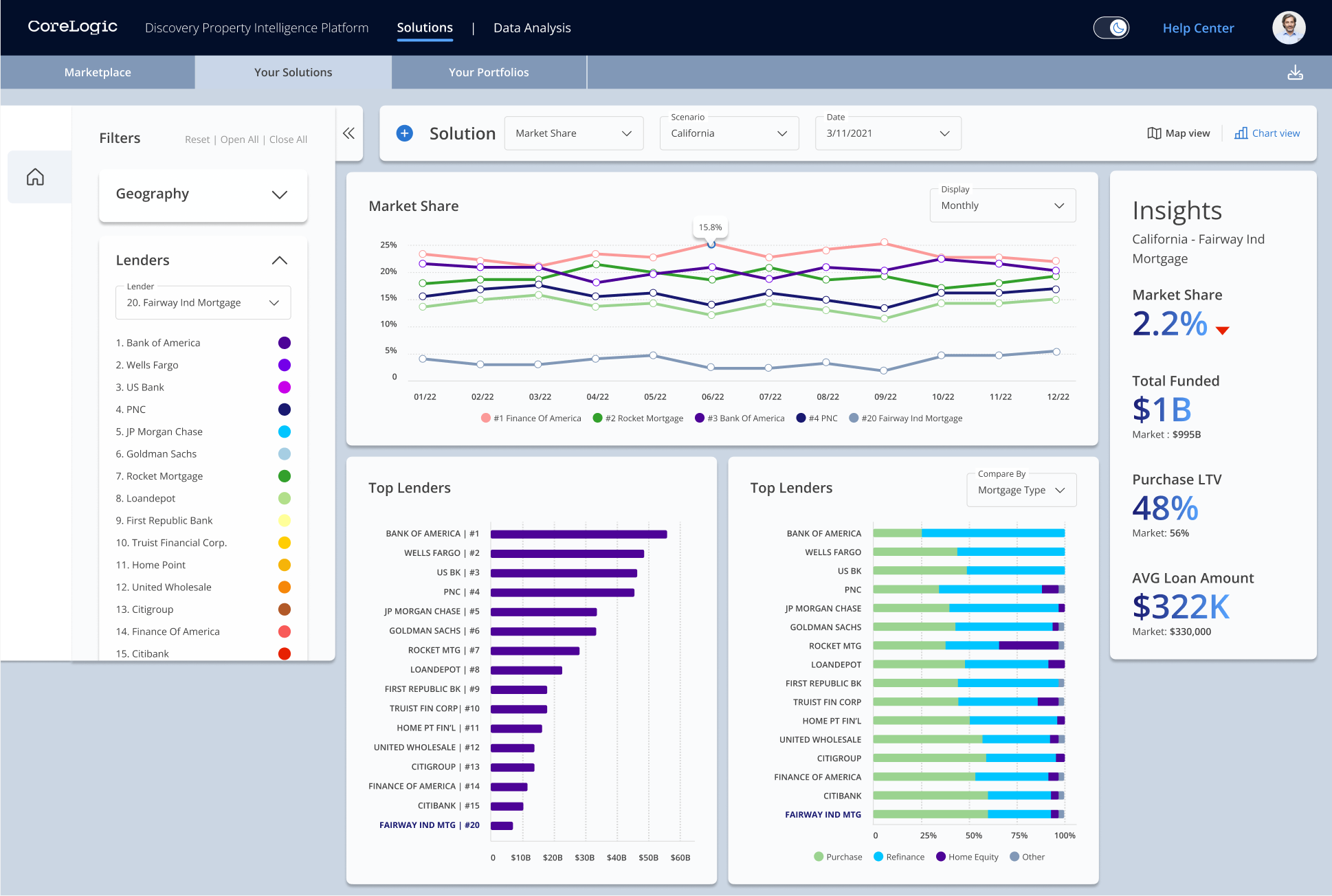Open the Date 3/11/2021 dropdown
The image size is (1332, 896).
pos(888,133)
